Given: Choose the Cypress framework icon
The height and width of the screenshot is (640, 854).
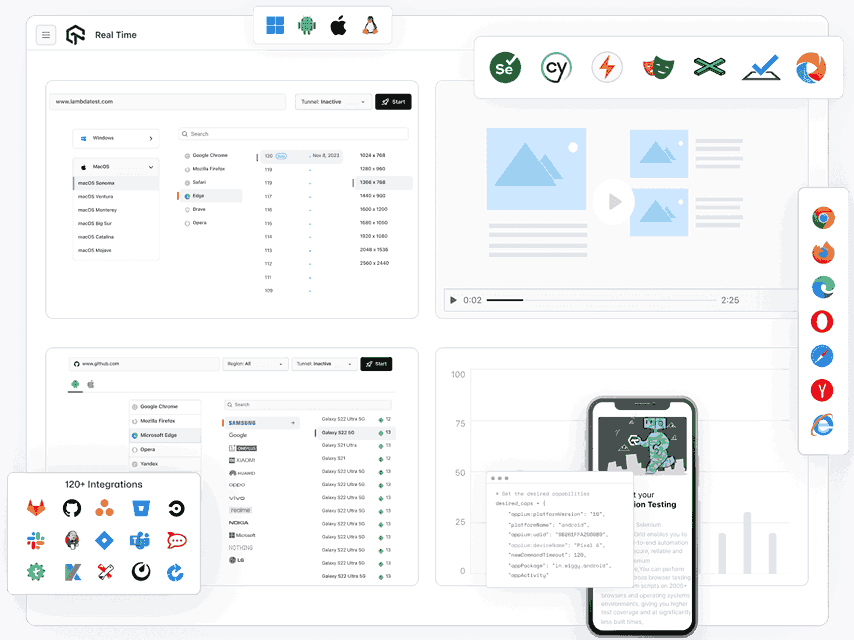Looking at the screenshot, I should (556, 68).
